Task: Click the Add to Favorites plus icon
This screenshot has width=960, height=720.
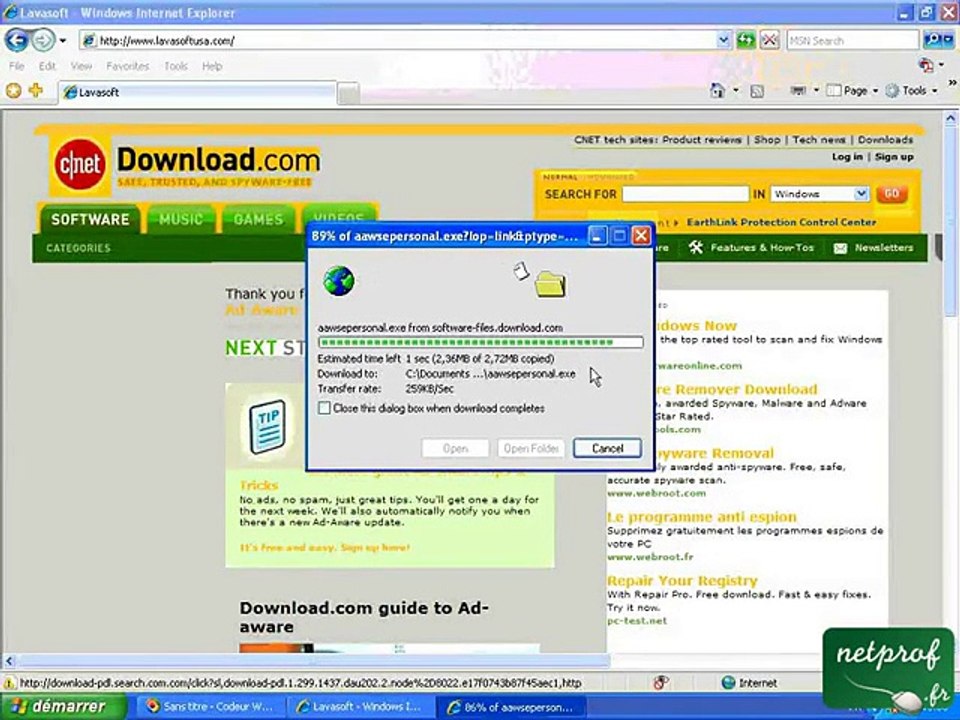Action: click(x=36, y=91)
